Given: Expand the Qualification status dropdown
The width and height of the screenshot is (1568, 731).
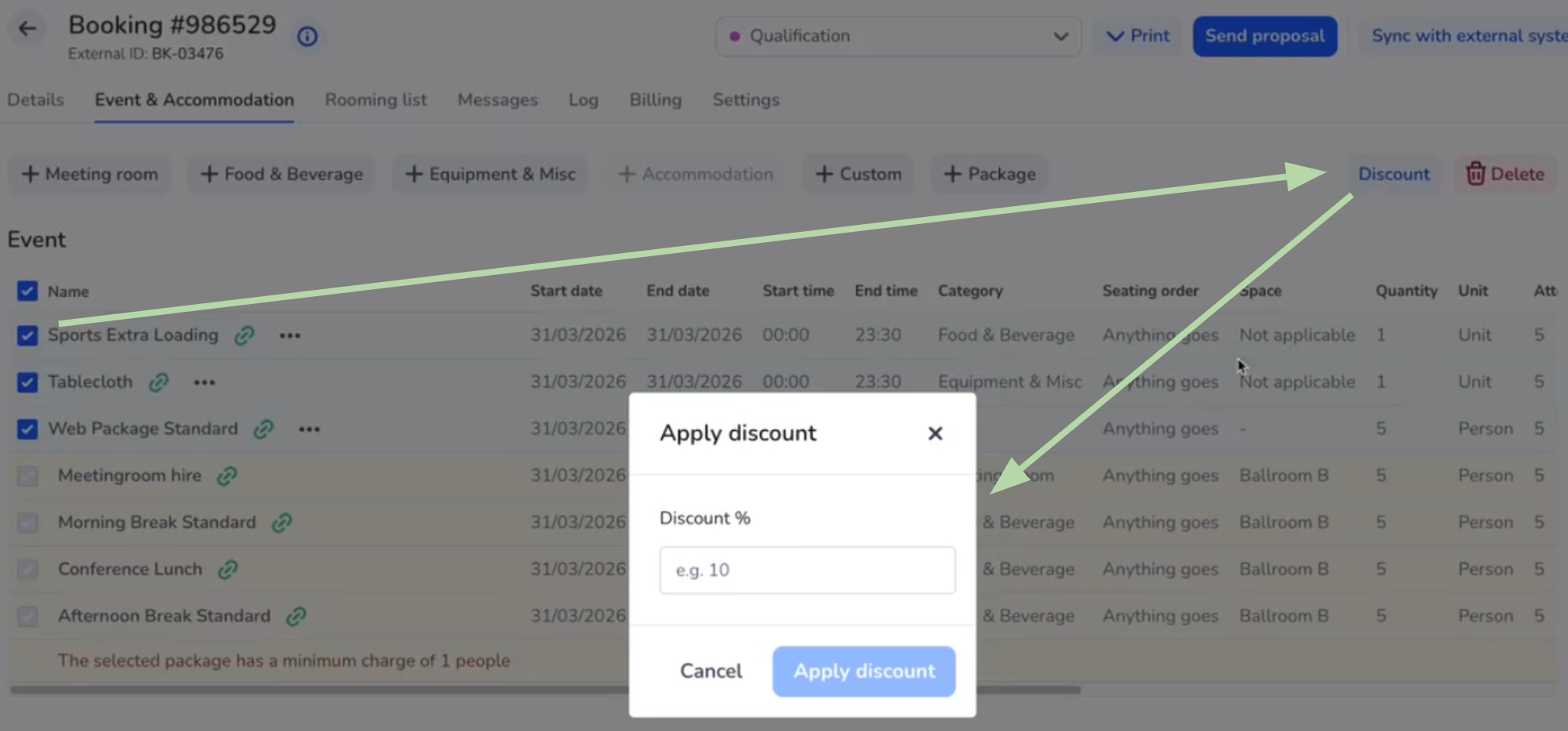Looking at the screenshot, I should coord(898,36).
